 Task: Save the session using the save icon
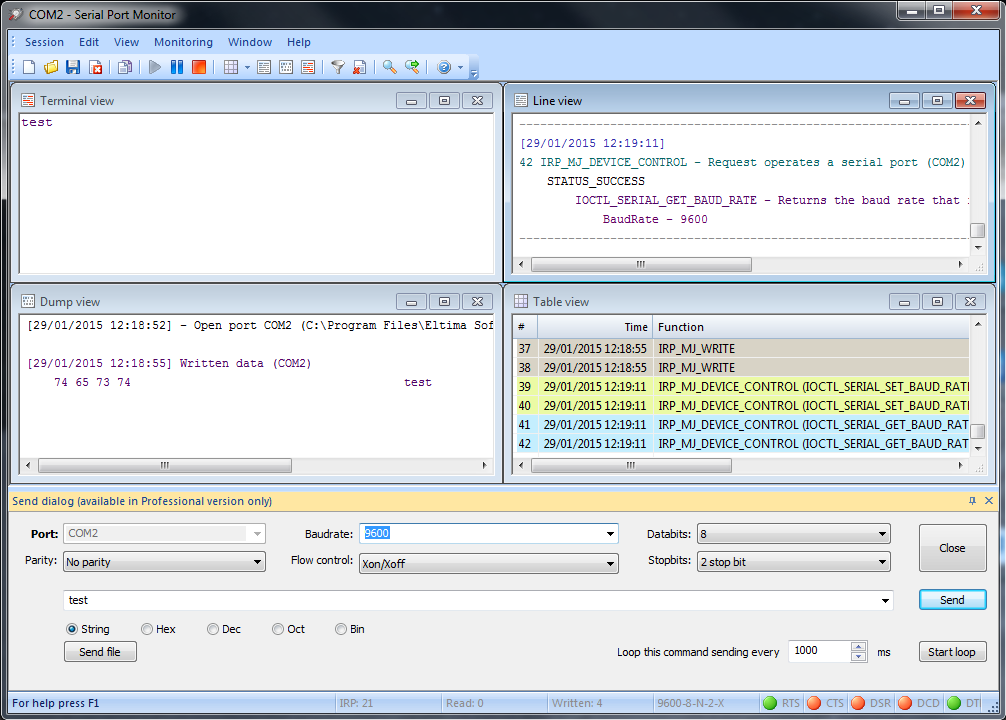(72, 67)
